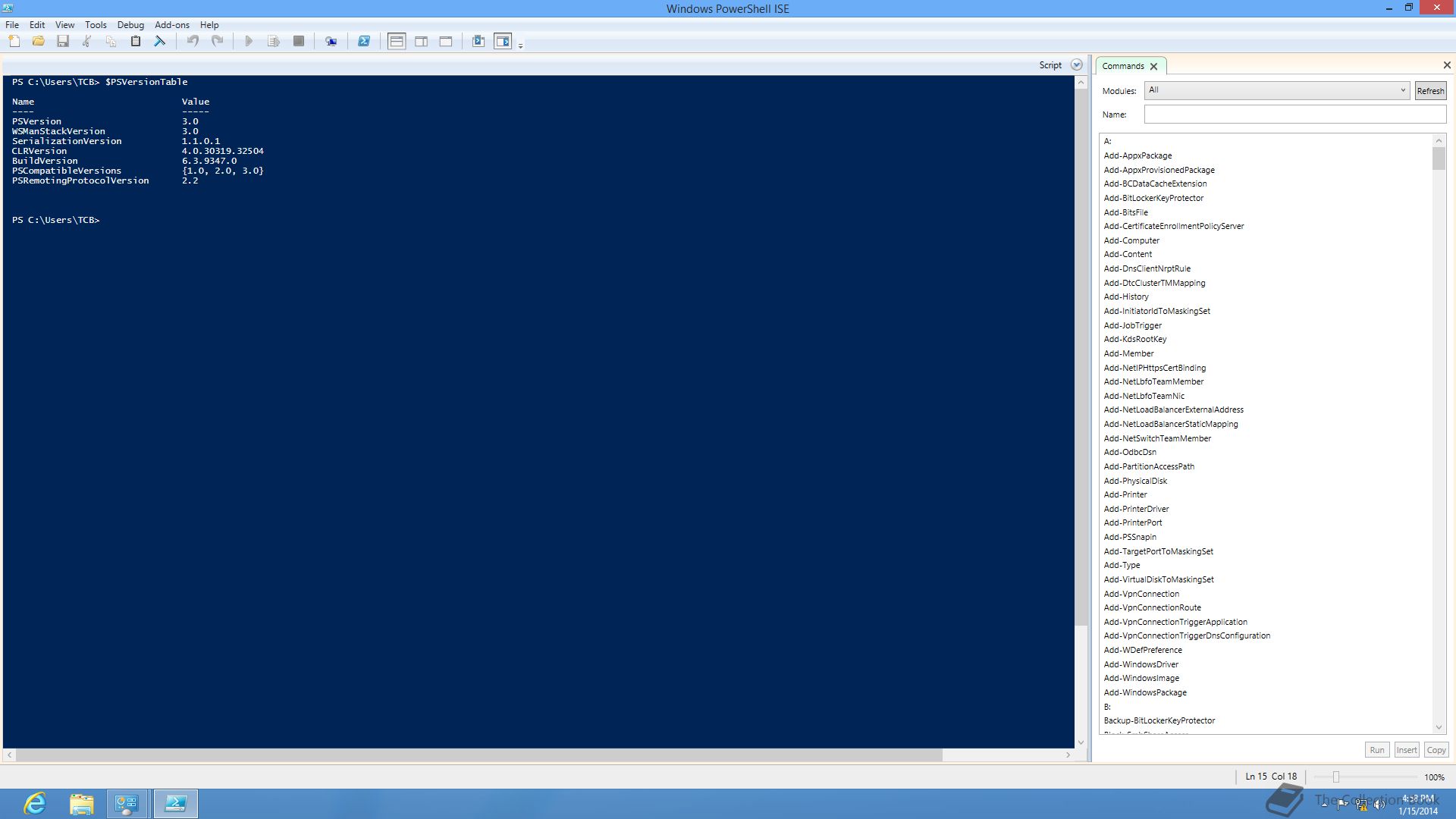Show script pane on the right icon
Screen dimensions: 1456x819
click(422, 42)
